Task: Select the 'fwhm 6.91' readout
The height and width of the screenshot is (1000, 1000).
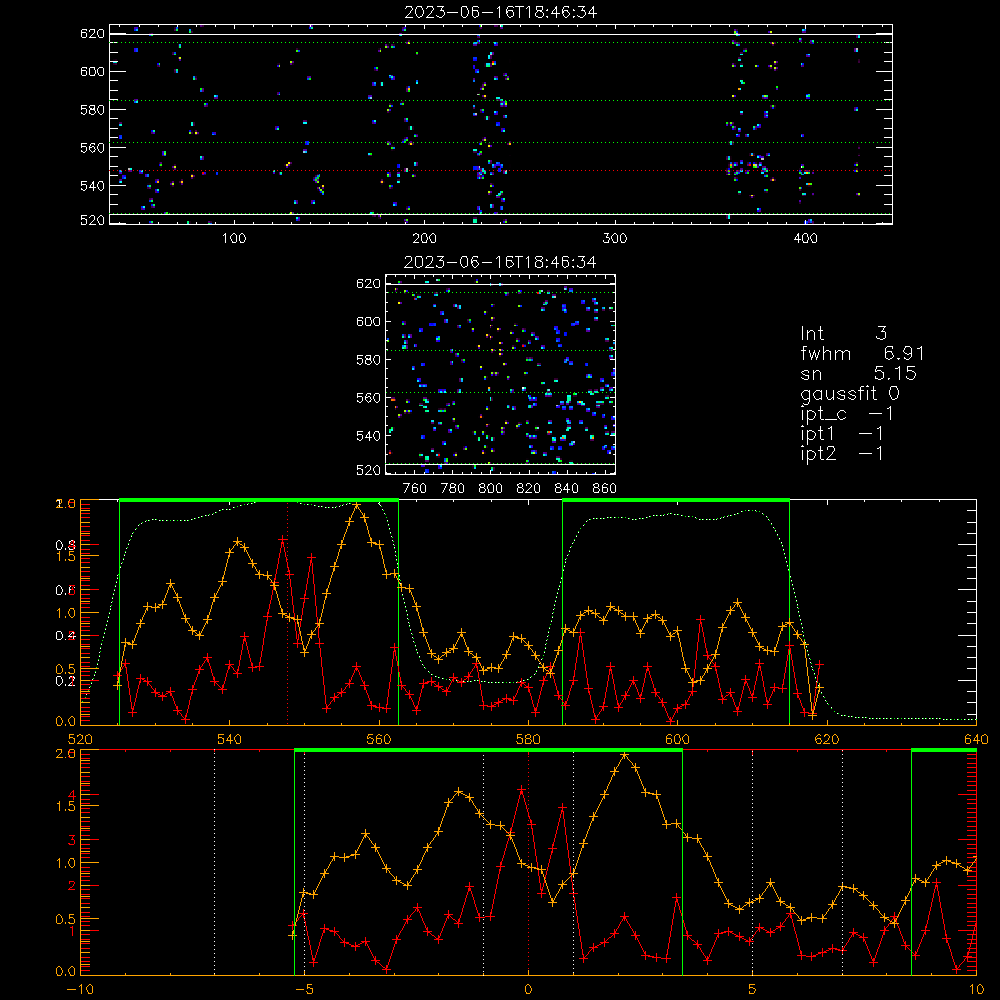Action: click(x=862, y=353)
